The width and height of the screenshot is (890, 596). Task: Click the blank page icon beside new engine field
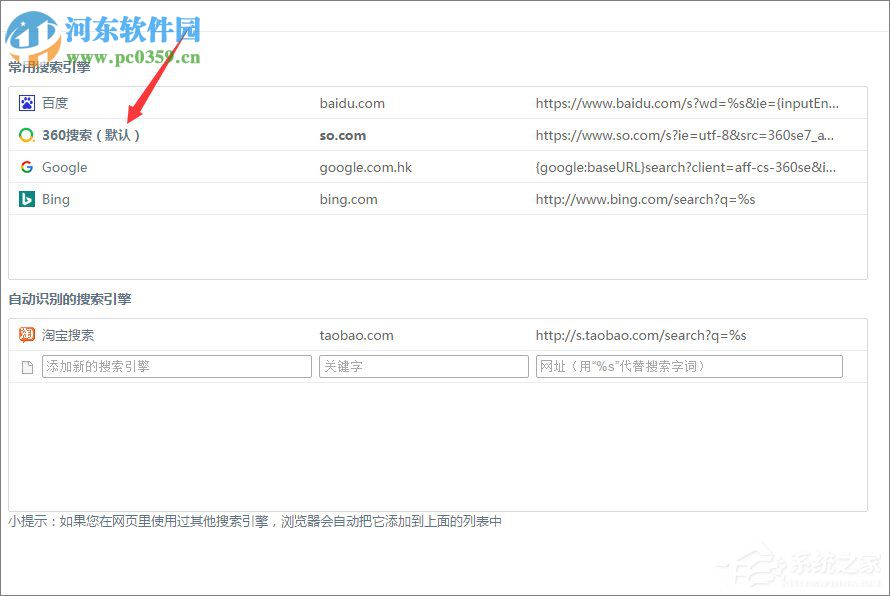[27, 367]
